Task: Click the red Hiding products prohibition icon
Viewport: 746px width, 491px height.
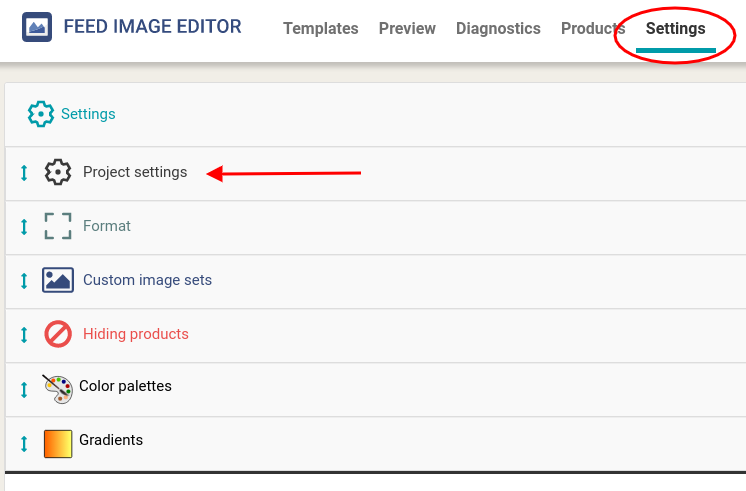Action: click(58, 334)
